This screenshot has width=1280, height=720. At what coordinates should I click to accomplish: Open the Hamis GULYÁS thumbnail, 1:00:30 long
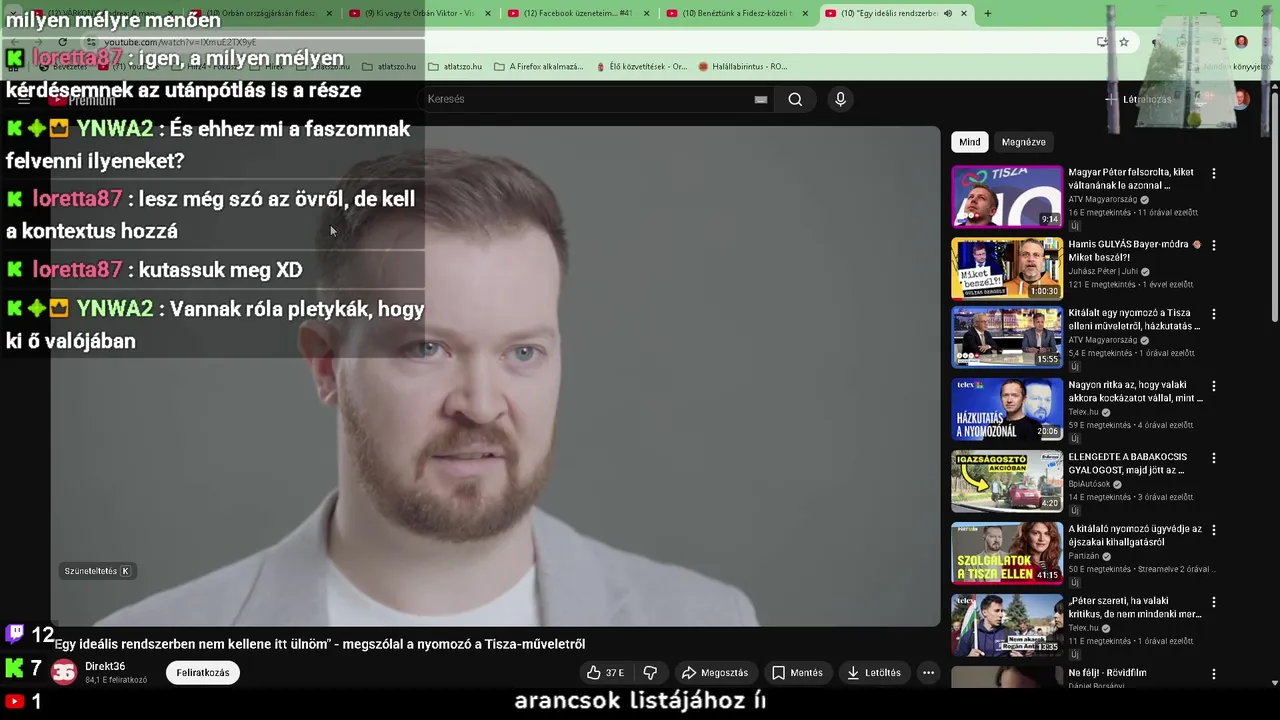point(1007,268)
